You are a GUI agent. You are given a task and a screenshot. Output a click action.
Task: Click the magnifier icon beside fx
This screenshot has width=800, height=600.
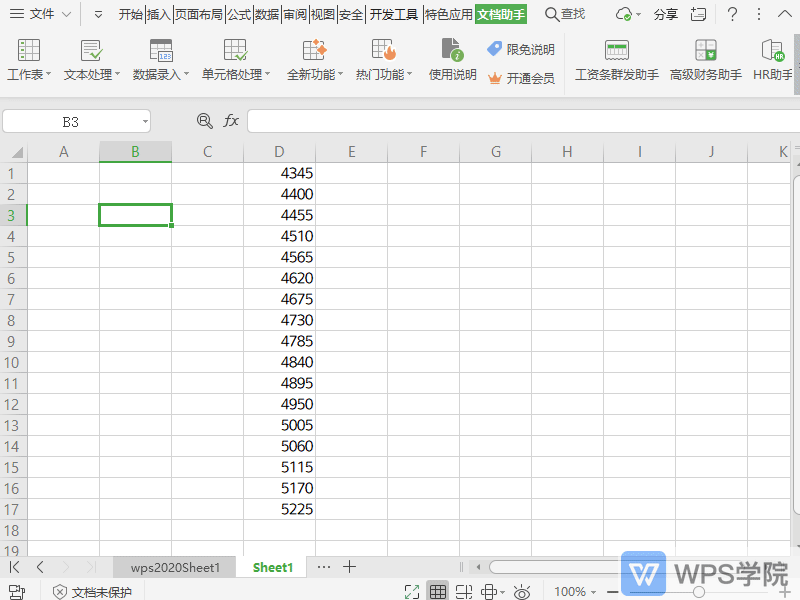click(x=205, y=121)
